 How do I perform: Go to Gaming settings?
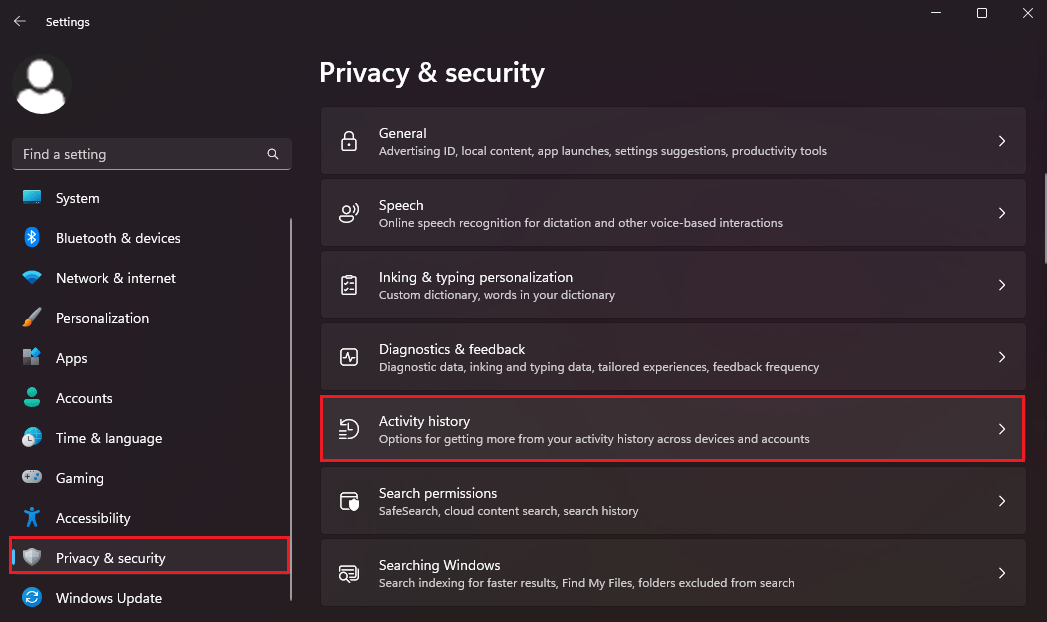coord(150,478)
